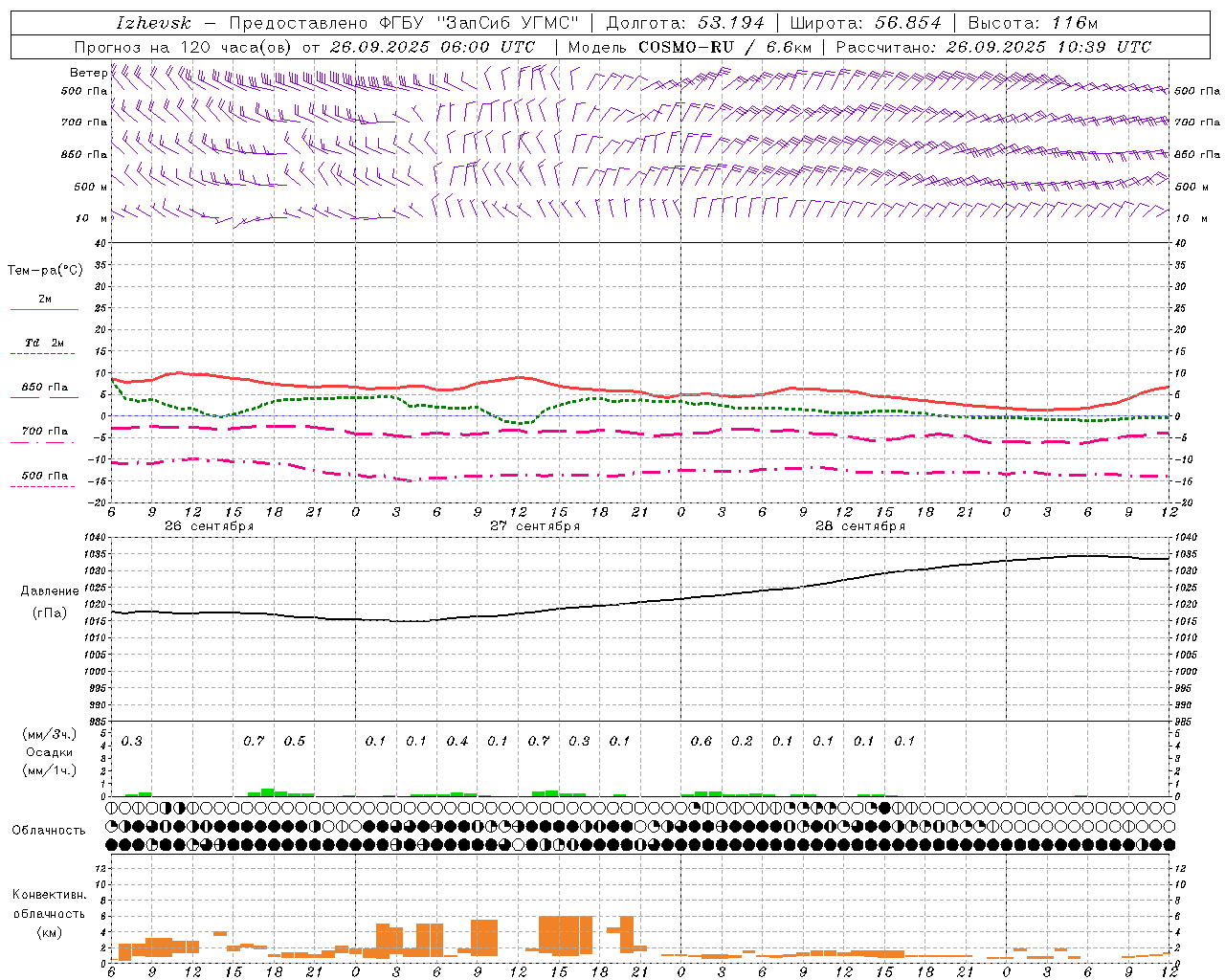Screen dimensions: 1225x980
Task: Click the red '2м' temperature legend line
Action: [x=44, y=310]
